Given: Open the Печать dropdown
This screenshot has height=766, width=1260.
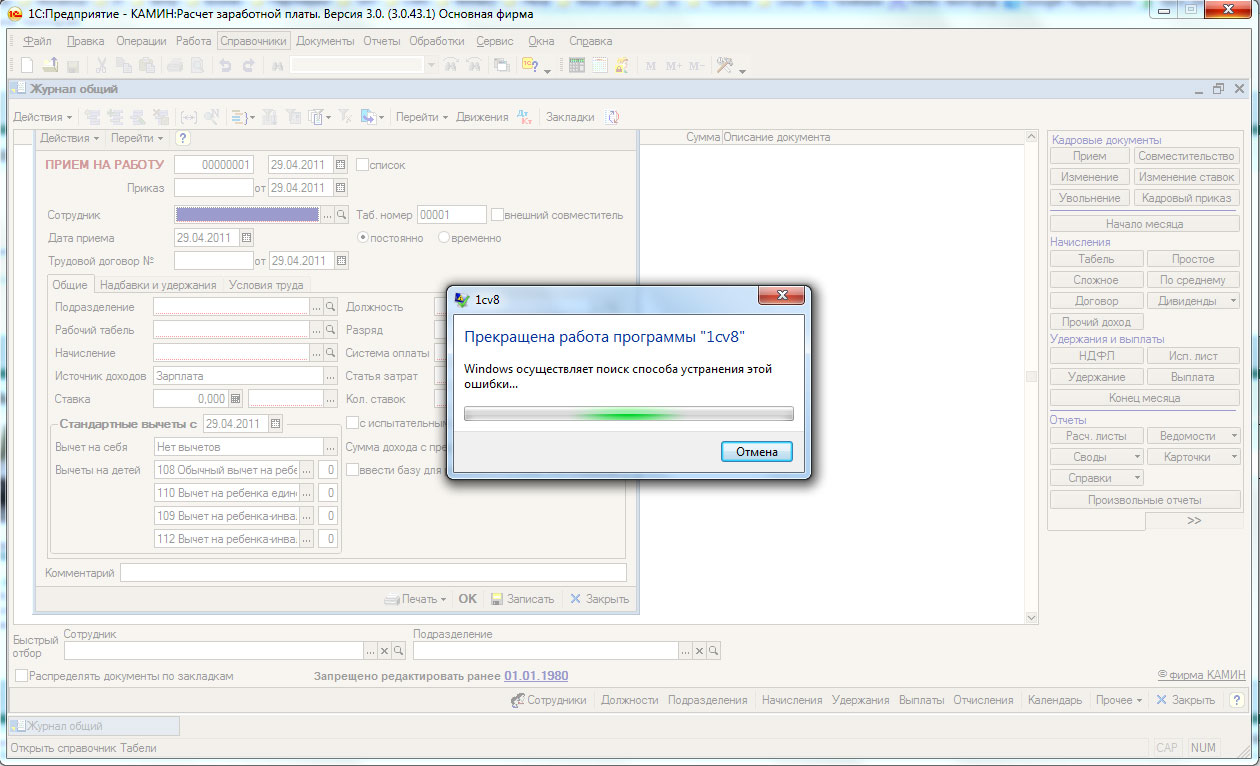Looking at the screenshot, I should tap(415, 599).
